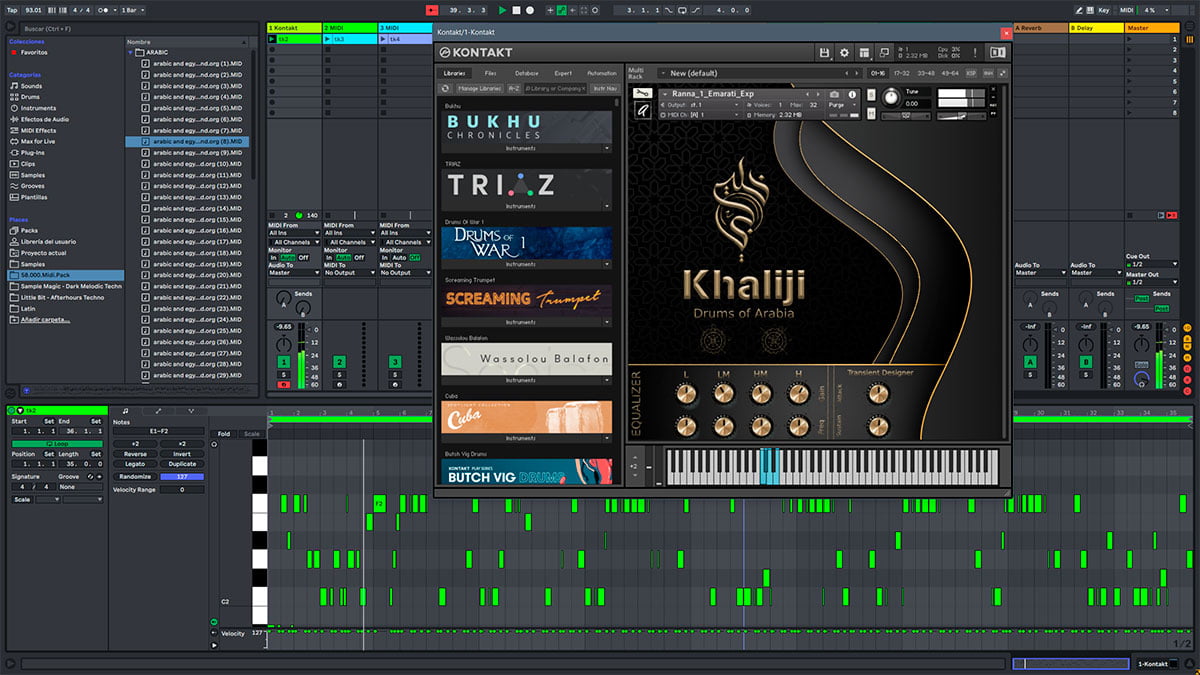
Task: Click the Tune knob in Kontakt instrument
Action: tap(890, 96)
